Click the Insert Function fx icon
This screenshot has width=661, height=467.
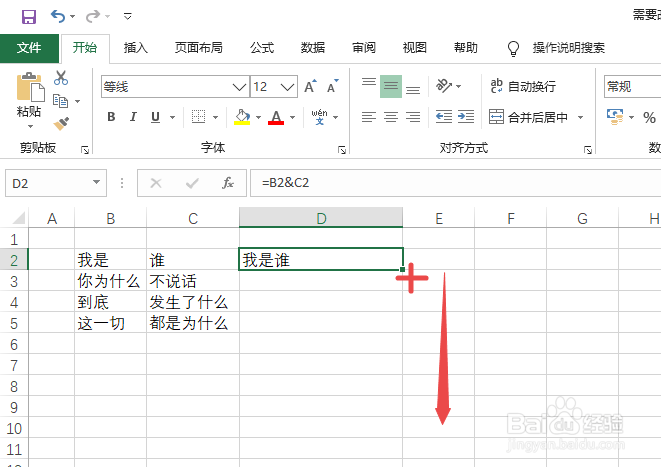pos(228,183)
